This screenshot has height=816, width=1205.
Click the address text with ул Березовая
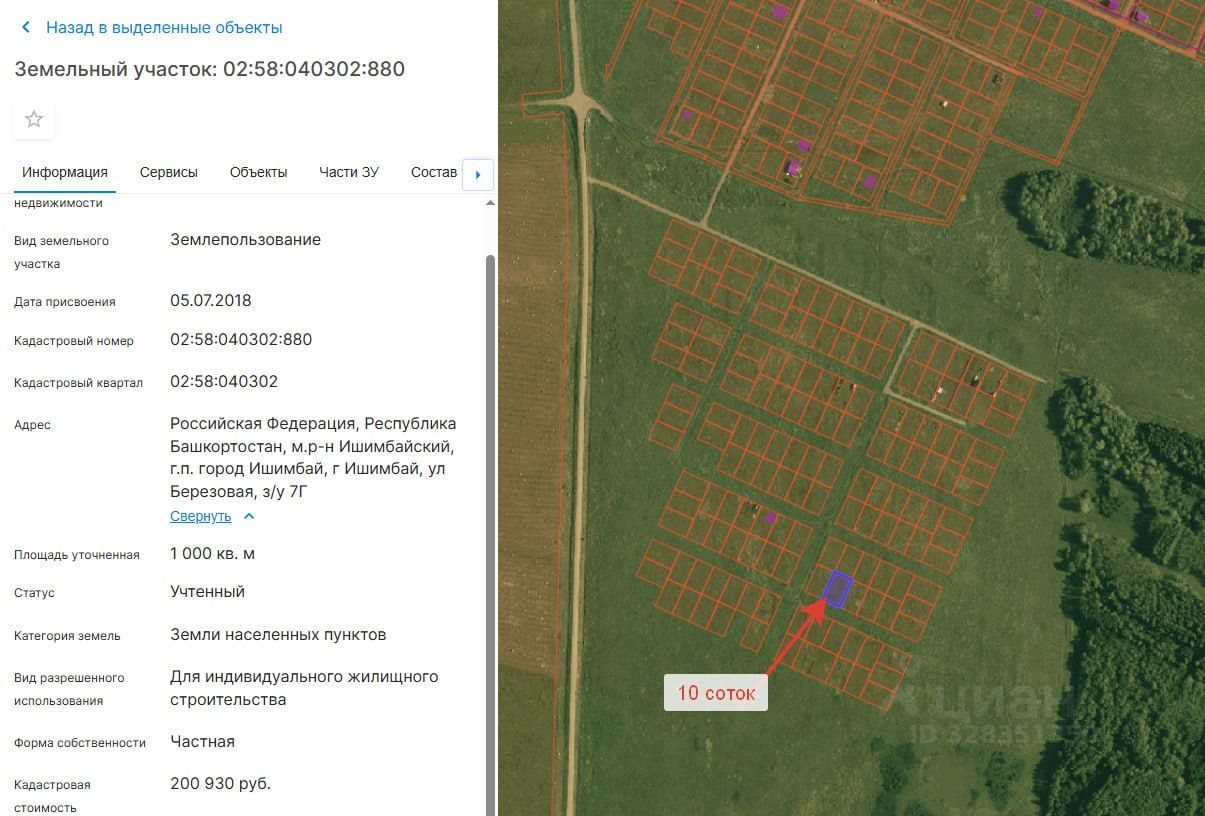pos(313,457)
